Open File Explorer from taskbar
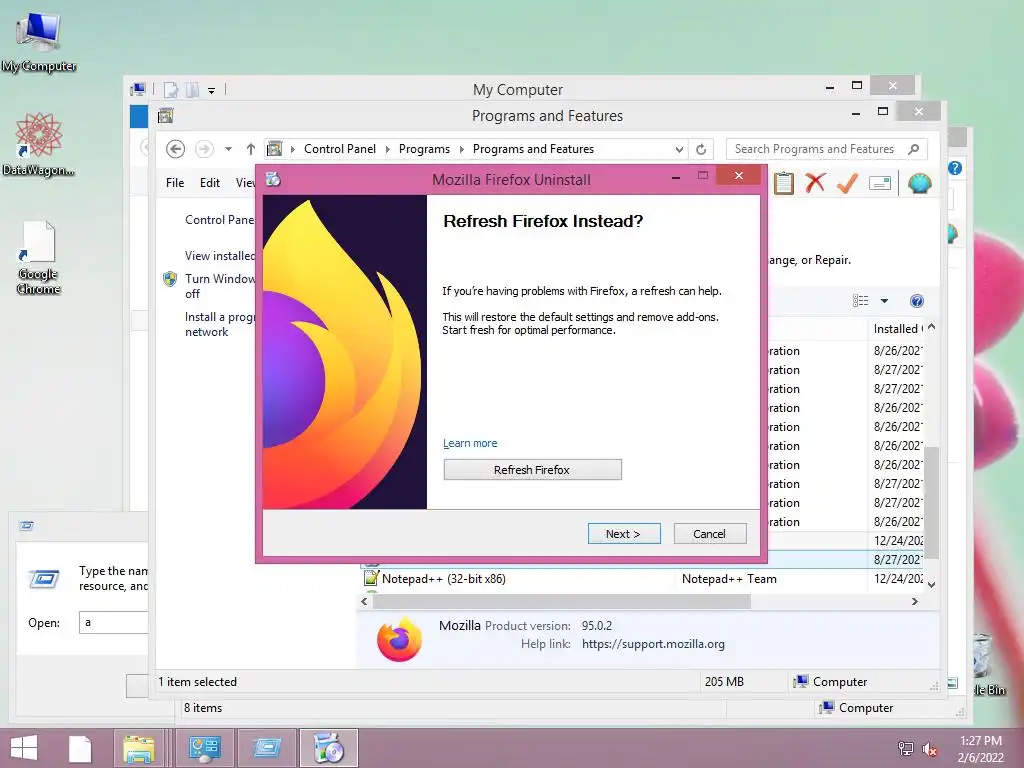This screenshot has height=768, width=1024. coord(138,748)
